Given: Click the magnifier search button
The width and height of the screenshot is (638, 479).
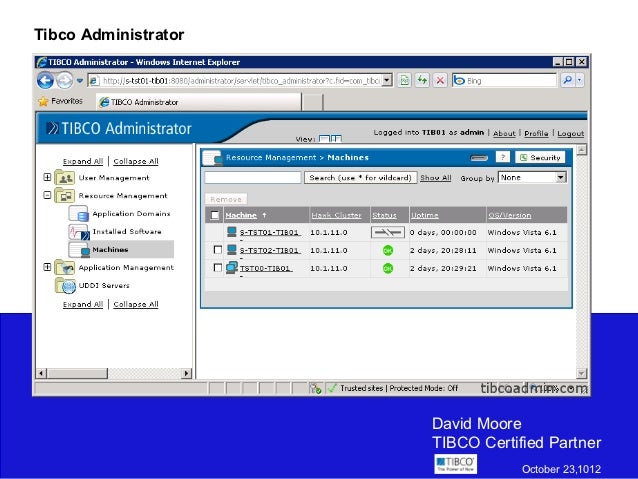Looking at the screenshot, I should click(x=567, y=80).
